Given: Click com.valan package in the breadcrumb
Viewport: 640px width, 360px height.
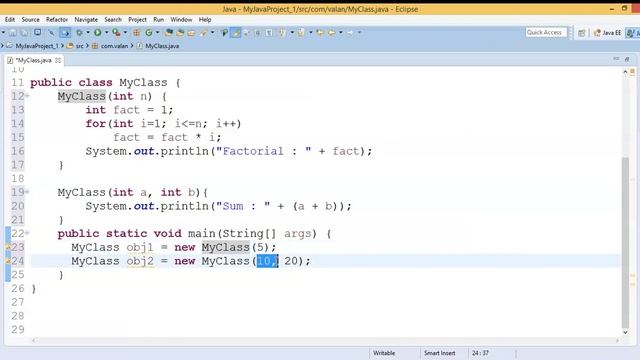Looking at the screenshot, I should 114,46.
